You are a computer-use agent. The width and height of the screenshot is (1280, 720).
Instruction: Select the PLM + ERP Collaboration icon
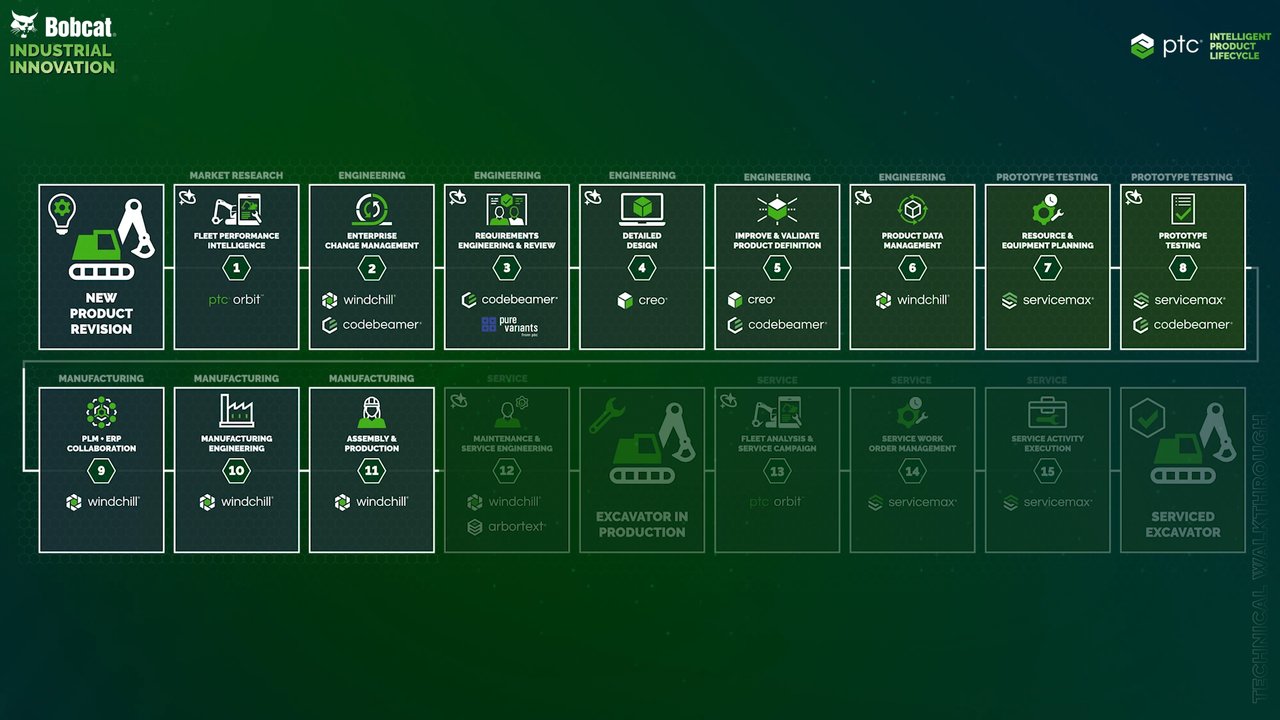pos(101,412)
